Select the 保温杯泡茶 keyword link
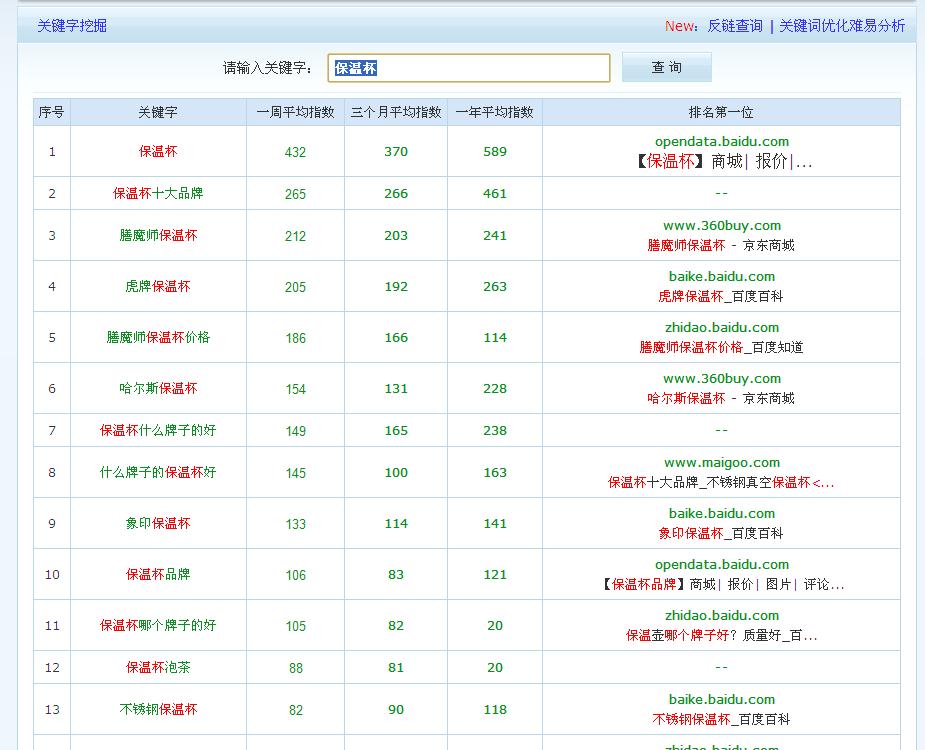925x750 pixels. (x=158, y=668)
